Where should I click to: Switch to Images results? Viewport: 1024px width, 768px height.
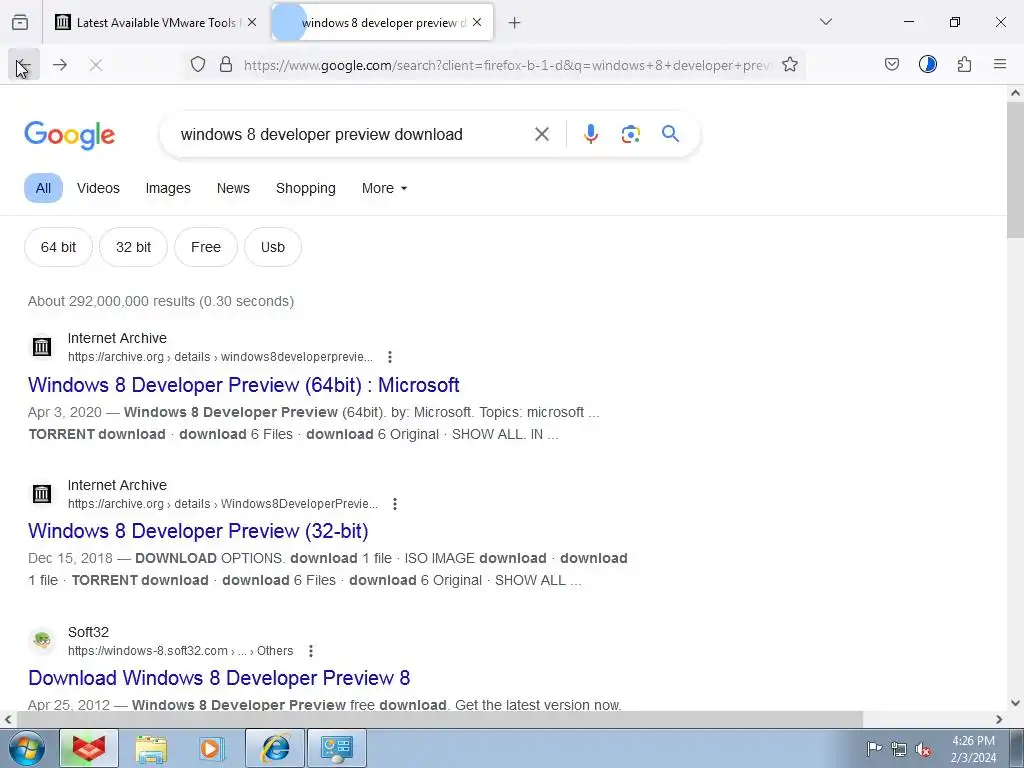click(x=168, y=188)
